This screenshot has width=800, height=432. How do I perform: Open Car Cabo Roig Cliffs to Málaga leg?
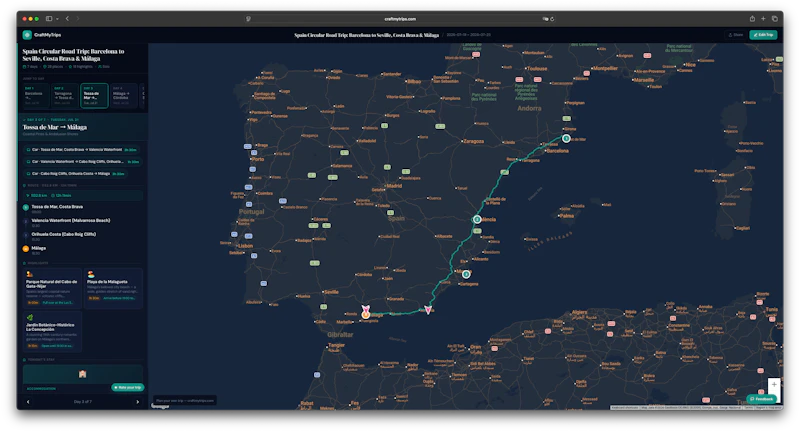tap(76, 174)
